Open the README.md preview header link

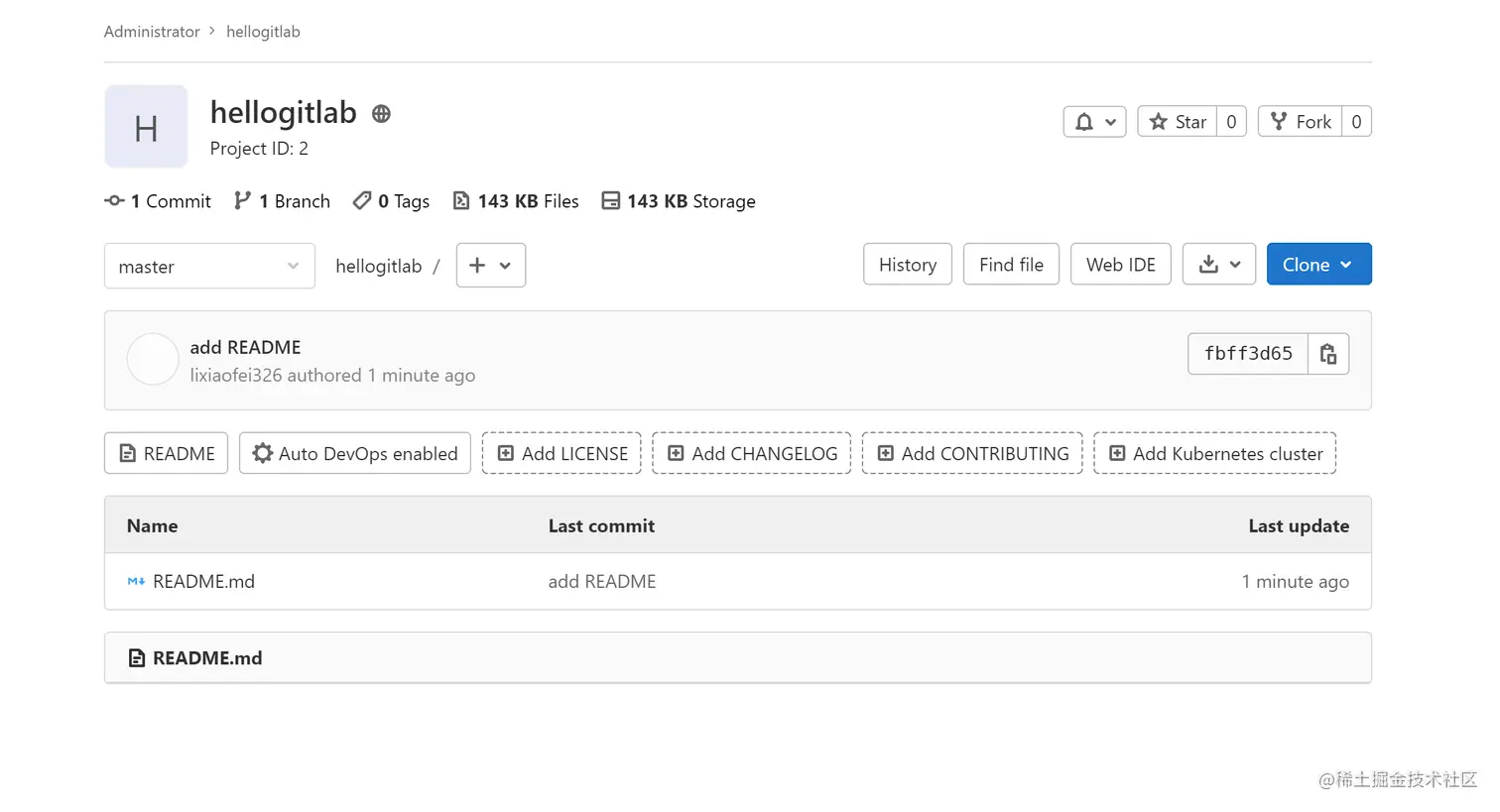[207, 658]
